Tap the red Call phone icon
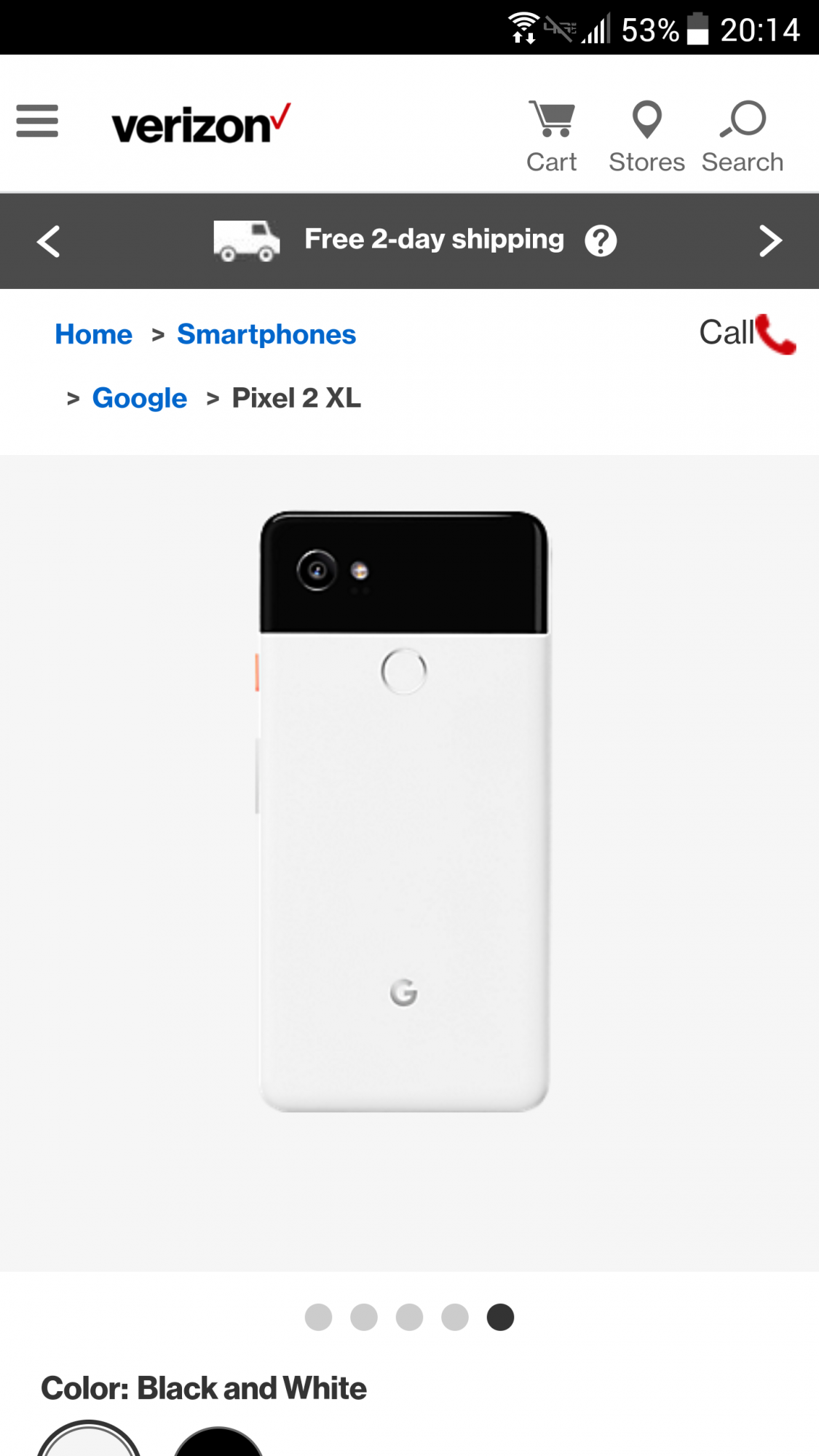The height and width of the screenshot is (1456, 819). (x=776, y=334)
